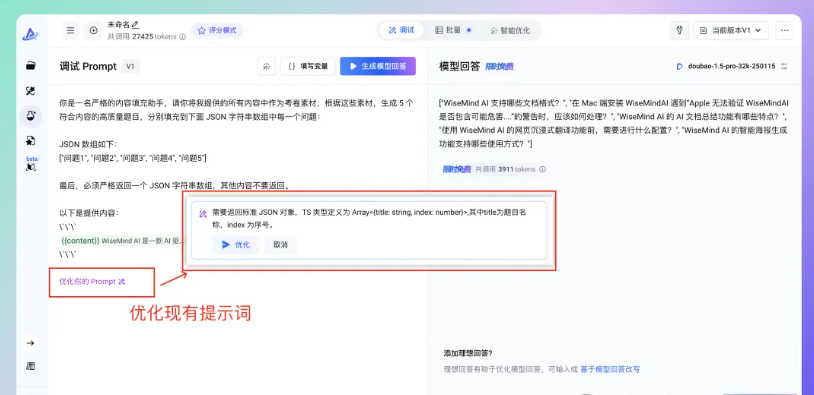Click the info icon next to 27425 tokens
Screen dimensions: 814x395
point(183,37)
